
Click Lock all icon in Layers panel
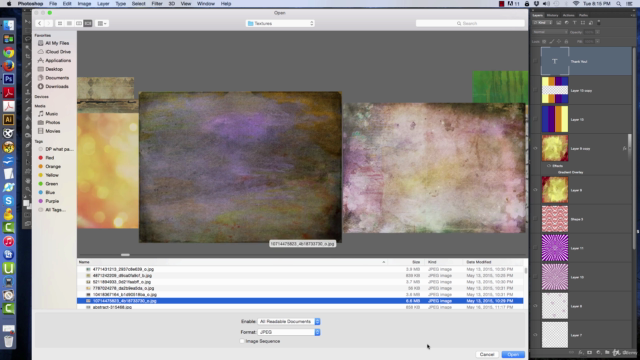[x=566, y=41]
